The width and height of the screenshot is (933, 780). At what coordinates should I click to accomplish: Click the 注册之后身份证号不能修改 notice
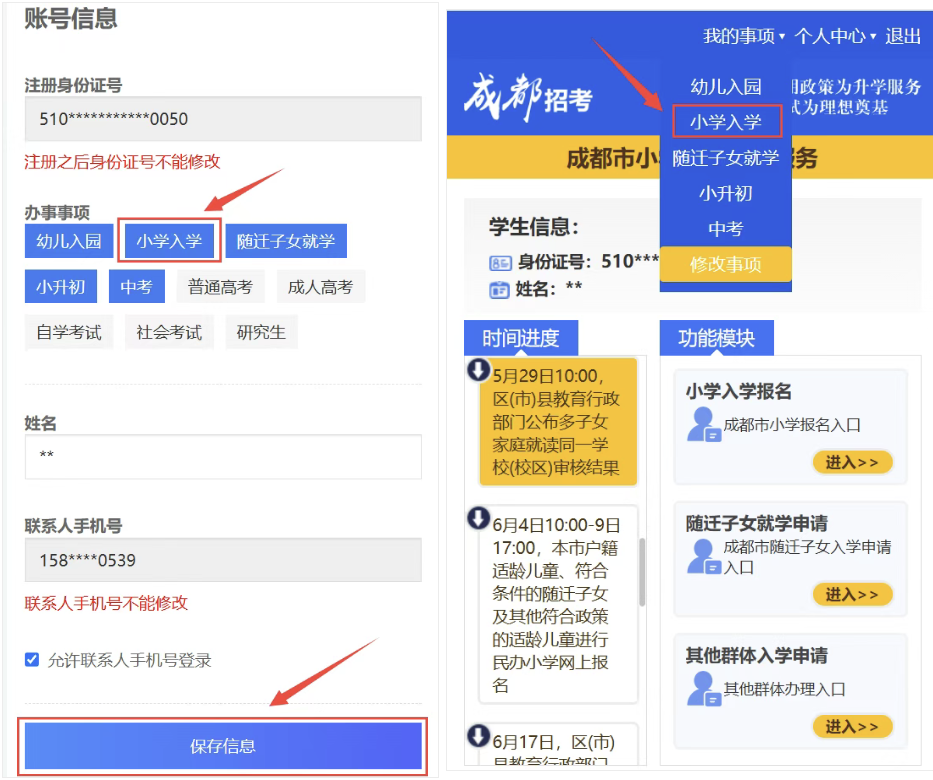(x=122, y=162)
